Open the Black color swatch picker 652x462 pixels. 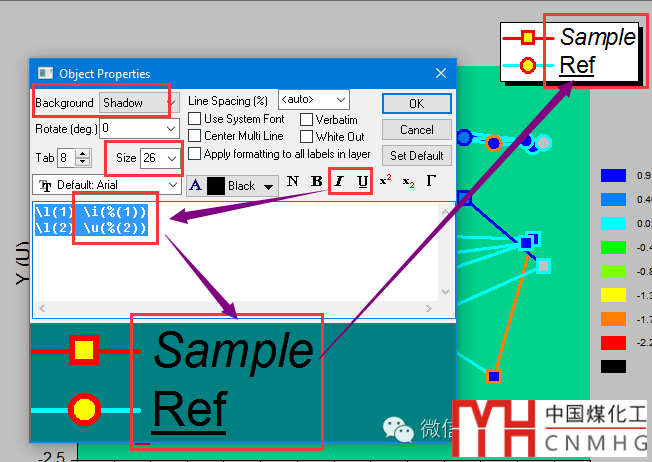pos(268,186)
